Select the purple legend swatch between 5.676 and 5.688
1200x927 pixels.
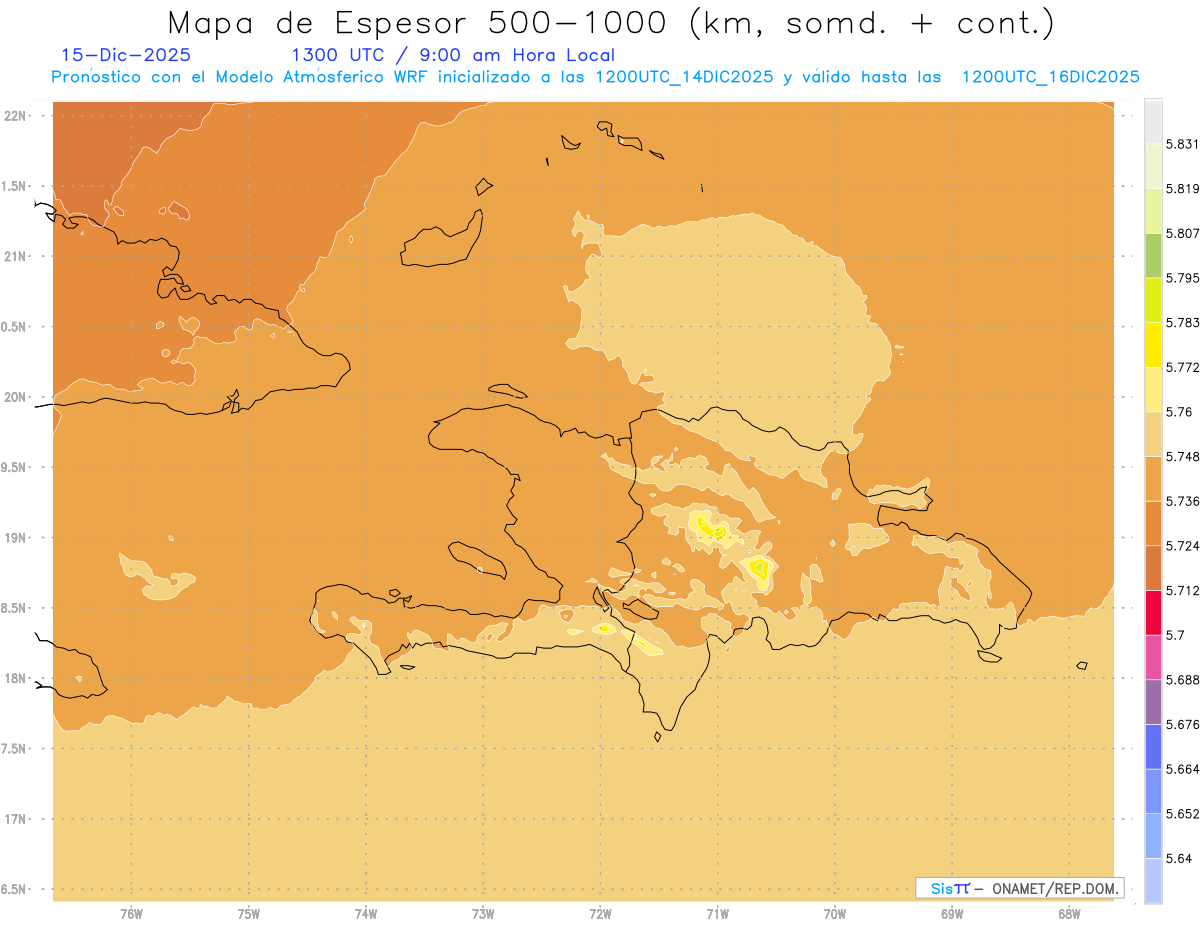click(x=1153, y=702)
